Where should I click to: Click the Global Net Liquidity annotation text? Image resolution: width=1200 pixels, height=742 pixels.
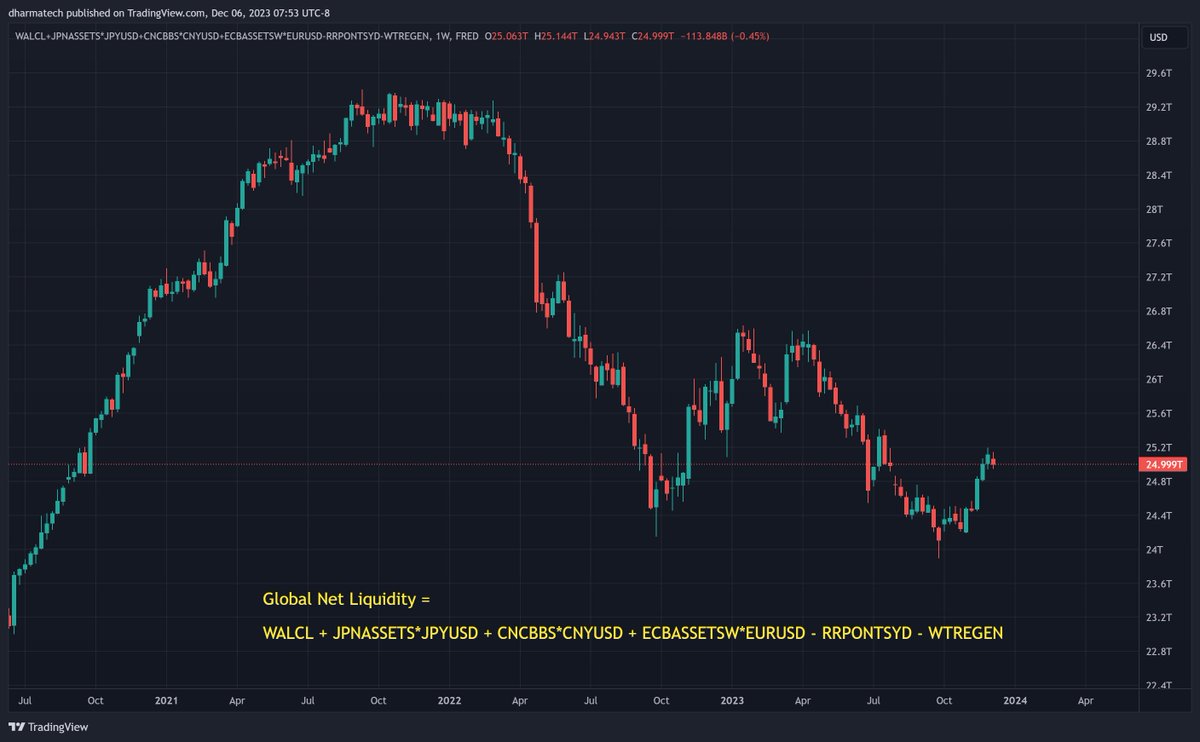click(x=345, y=598)
